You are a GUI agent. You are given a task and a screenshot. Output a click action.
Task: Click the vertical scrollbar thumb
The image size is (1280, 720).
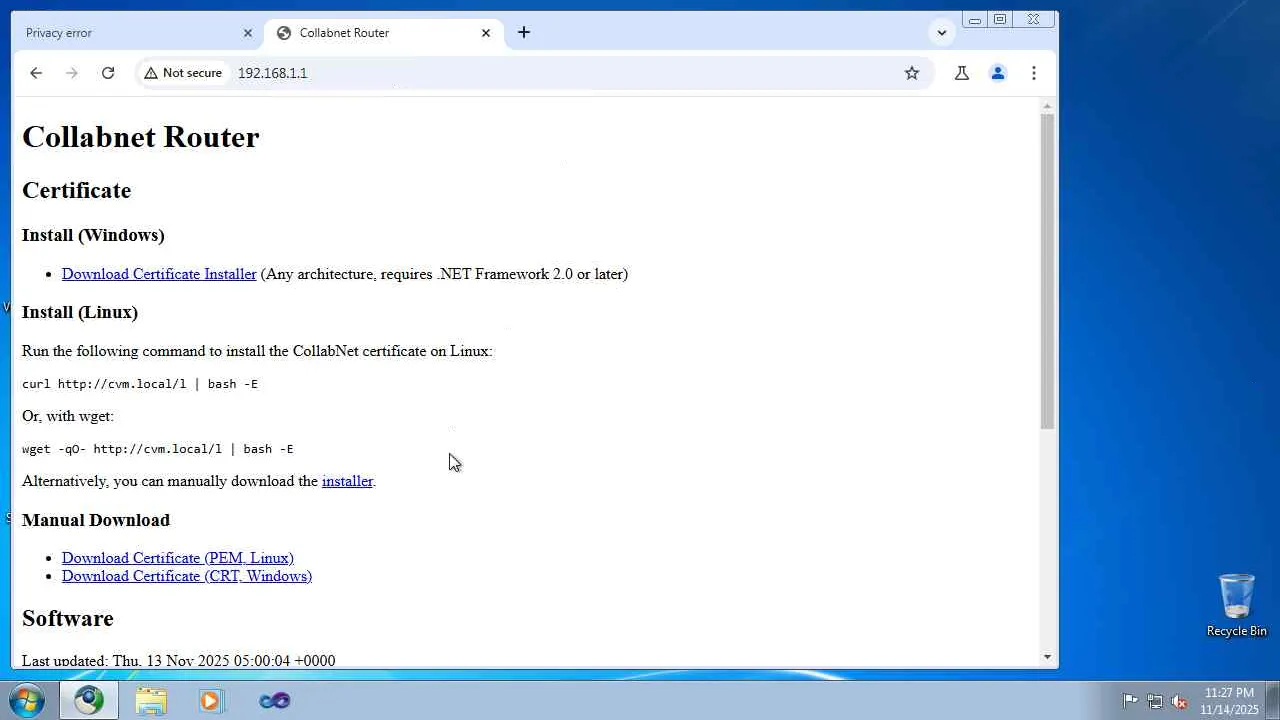coord(1047,272)
